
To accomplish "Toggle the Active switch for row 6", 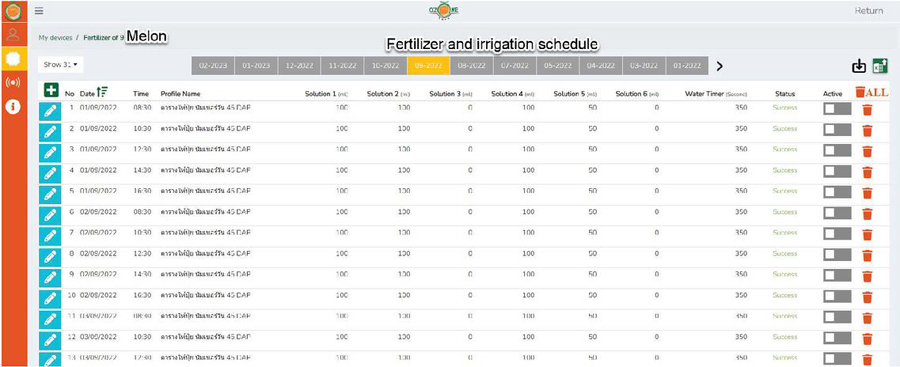I will pyautogui.click(x=837, y=213).
